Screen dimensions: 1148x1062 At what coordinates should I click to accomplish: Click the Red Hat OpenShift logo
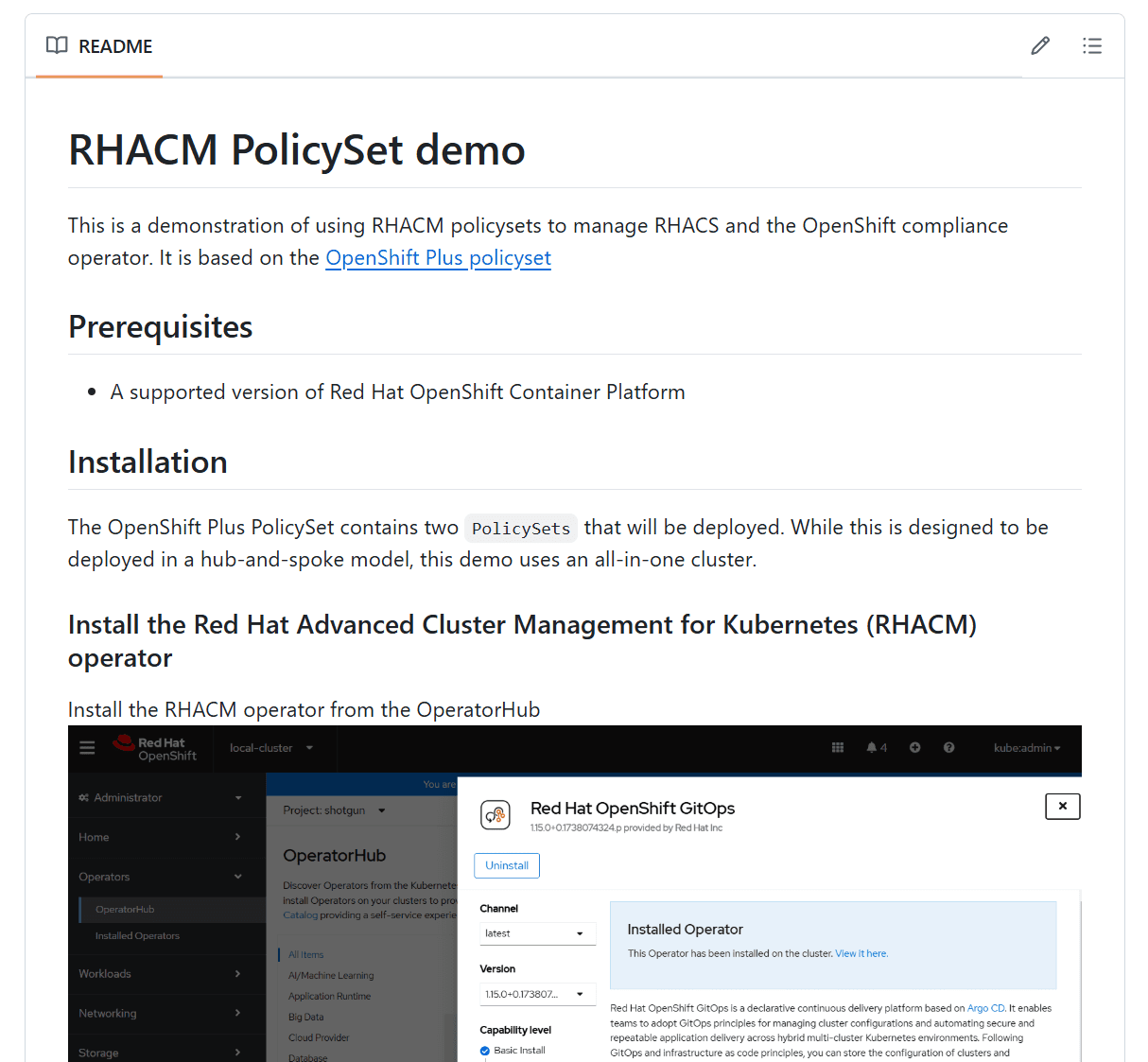154,748
